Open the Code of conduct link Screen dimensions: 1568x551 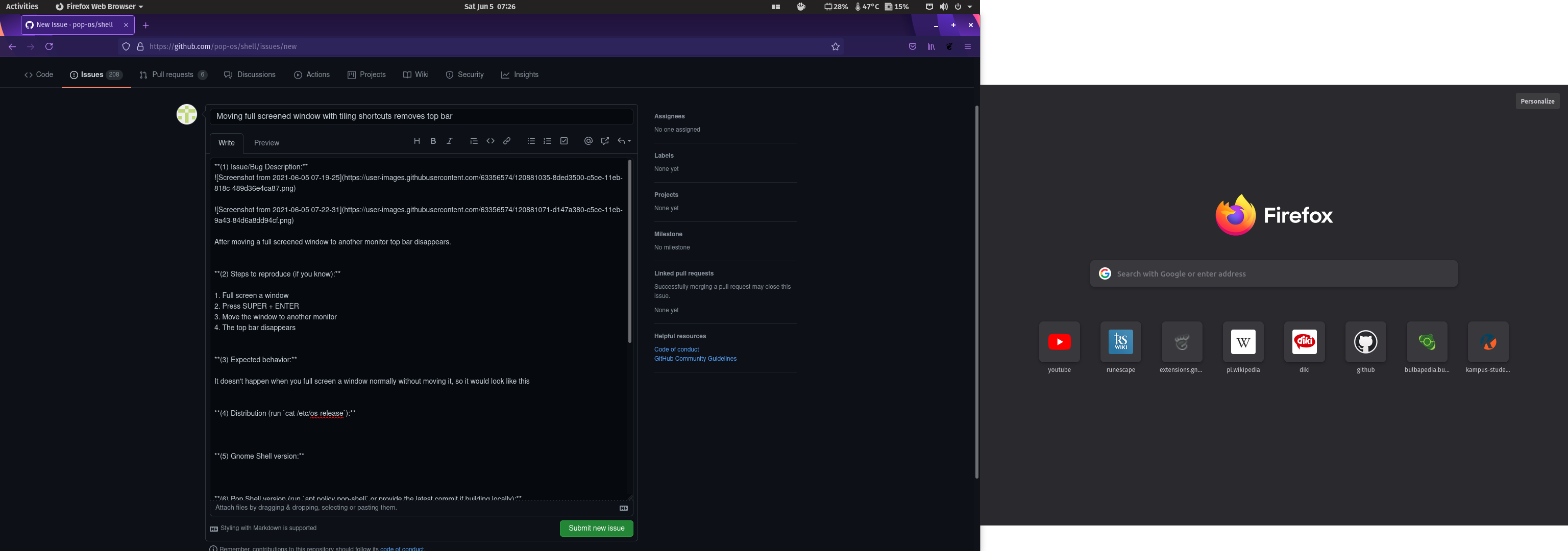pyautogui.click(x=676, y=349)
